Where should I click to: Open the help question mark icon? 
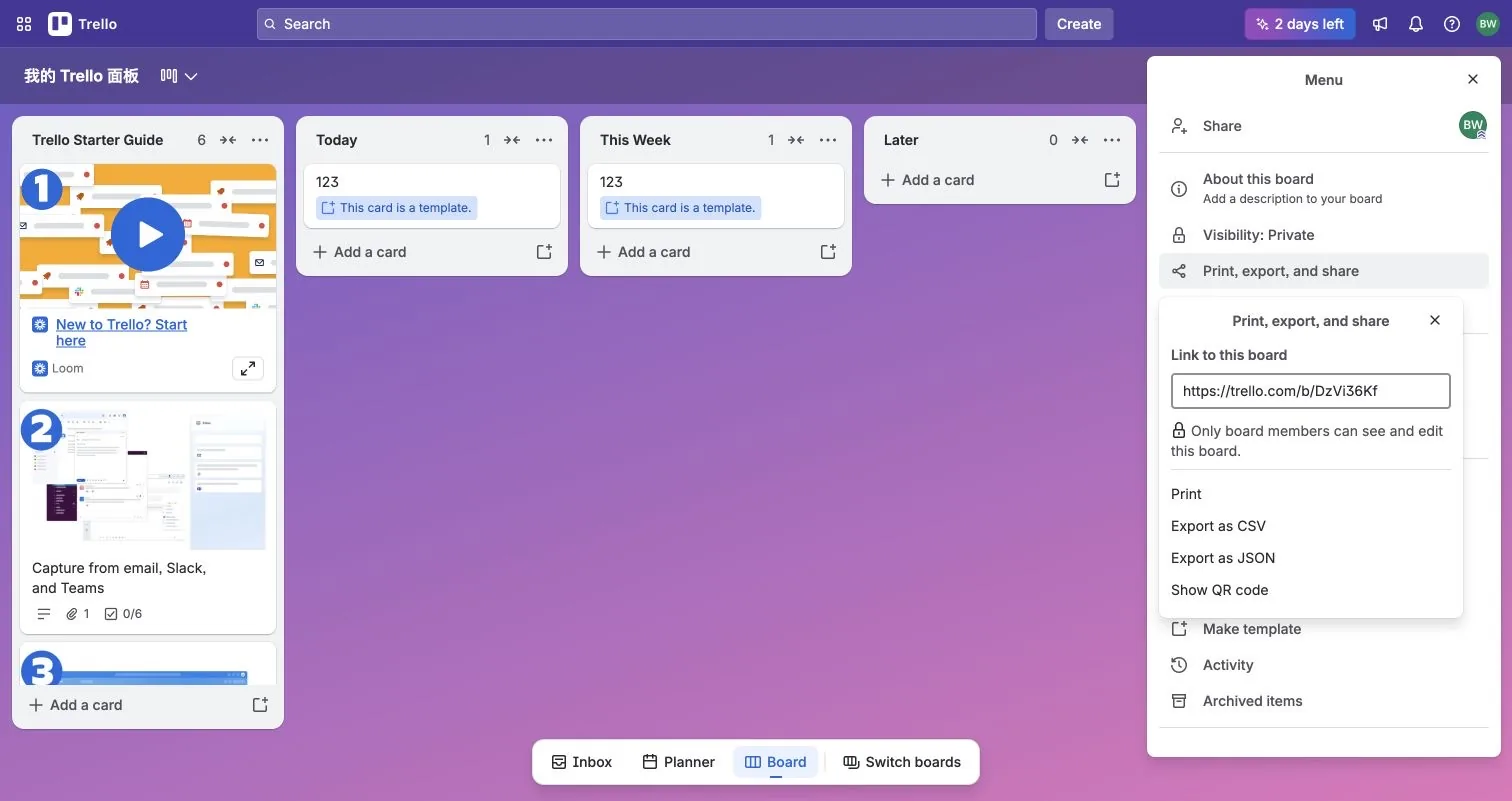tap(1452, 24)
